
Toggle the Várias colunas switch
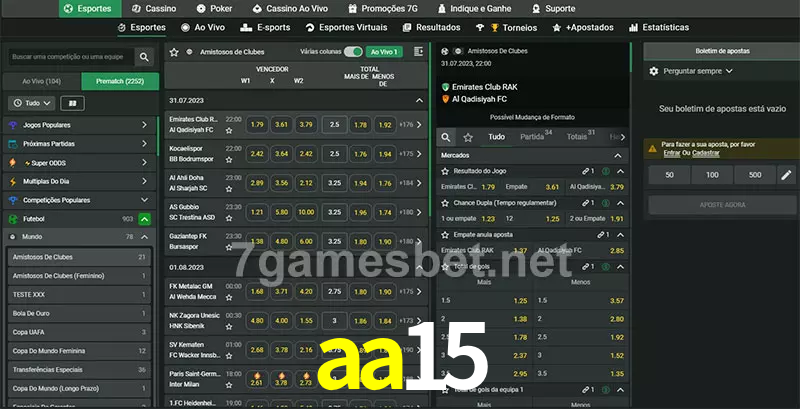[x=353, y=52]
